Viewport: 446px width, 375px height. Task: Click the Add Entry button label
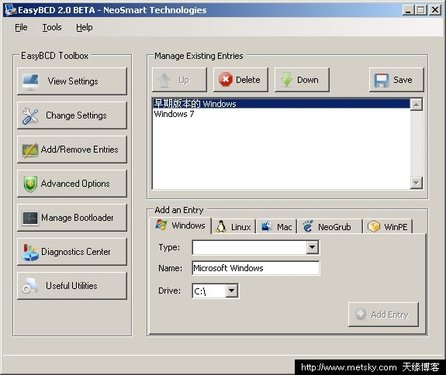pyautogui.click(x=389, y=314)
